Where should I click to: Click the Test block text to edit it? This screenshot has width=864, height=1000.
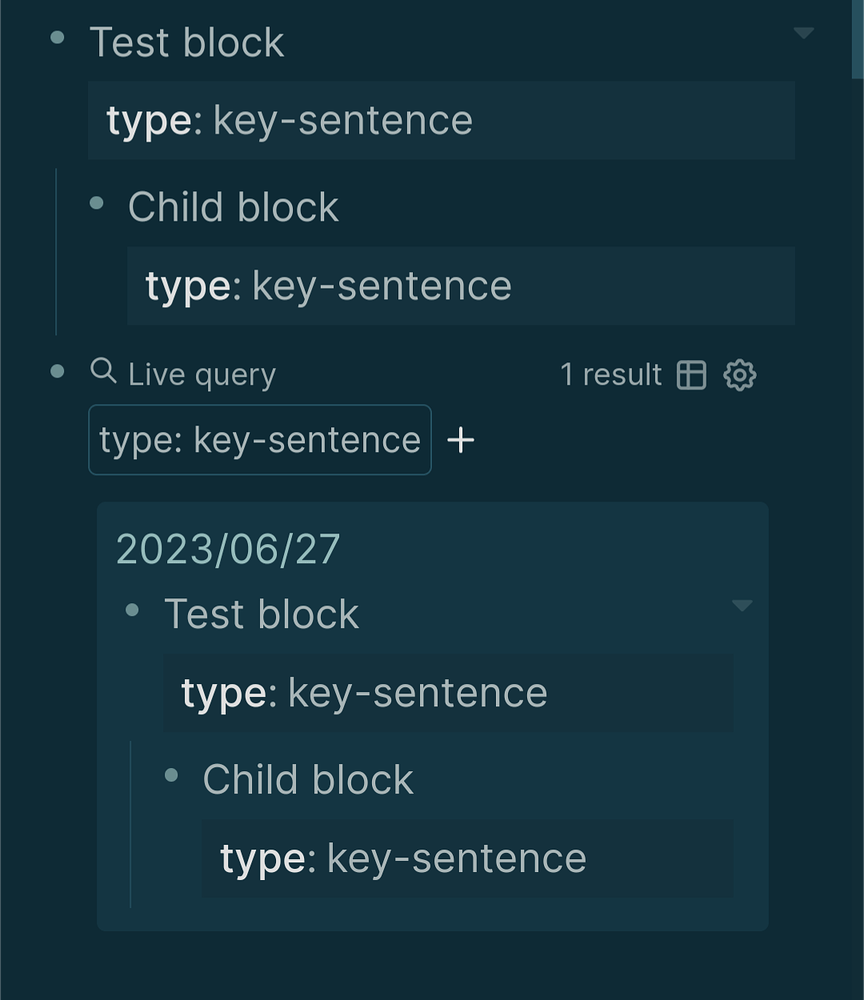click(x=187, y=41)
